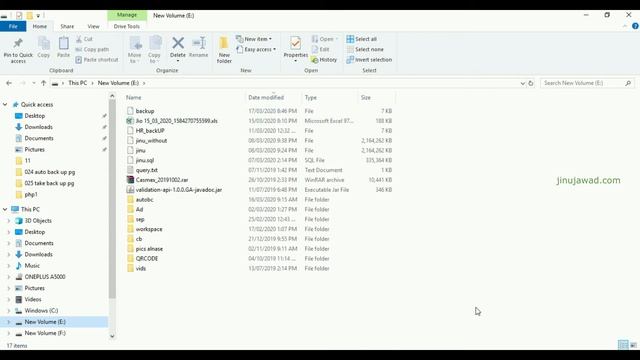Click the Edit ribbon button
The width and height of the screenshot is (640, 360).
320,49
